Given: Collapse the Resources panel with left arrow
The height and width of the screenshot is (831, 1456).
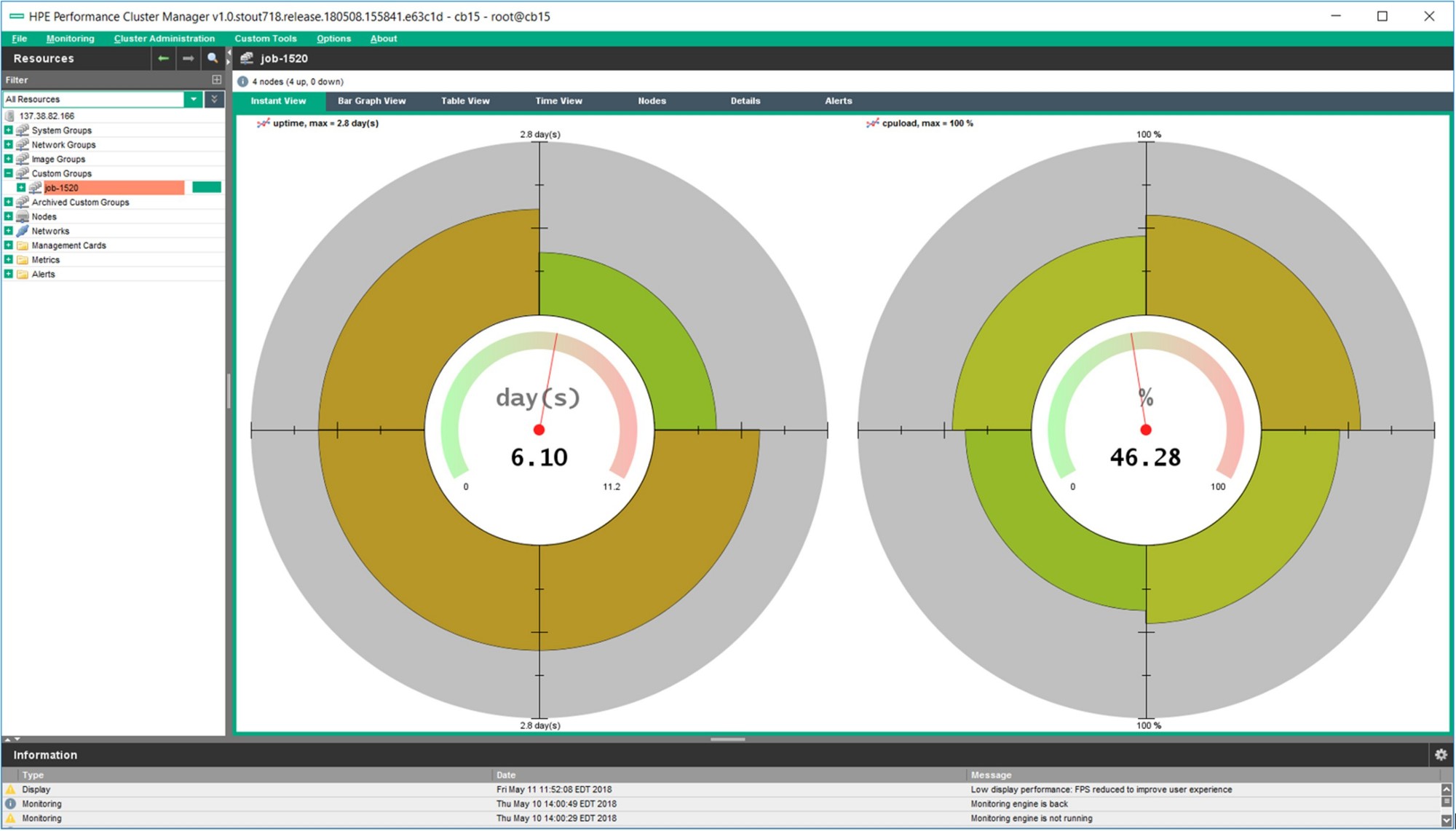Looking at the screenshot, I should (x=229, y=53).
